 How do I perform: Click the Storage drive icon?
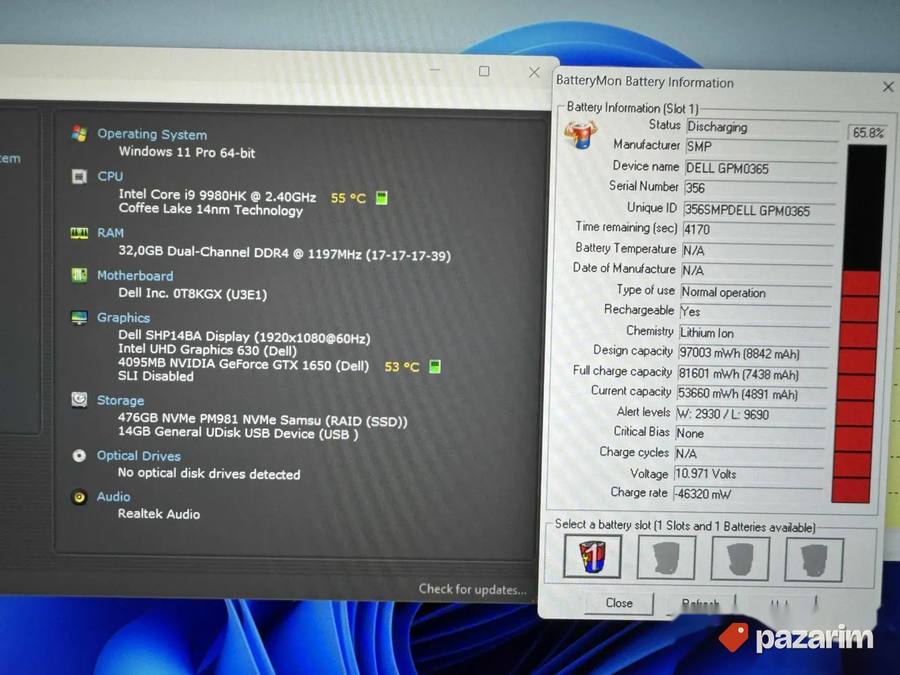pos(79,399)
